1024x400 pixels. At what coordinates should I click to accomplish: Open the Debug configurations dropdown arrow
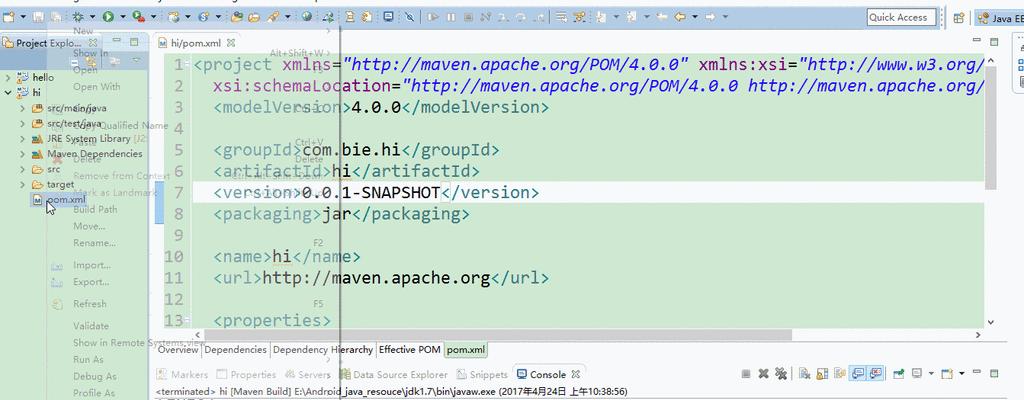click(x=92, y=17)
